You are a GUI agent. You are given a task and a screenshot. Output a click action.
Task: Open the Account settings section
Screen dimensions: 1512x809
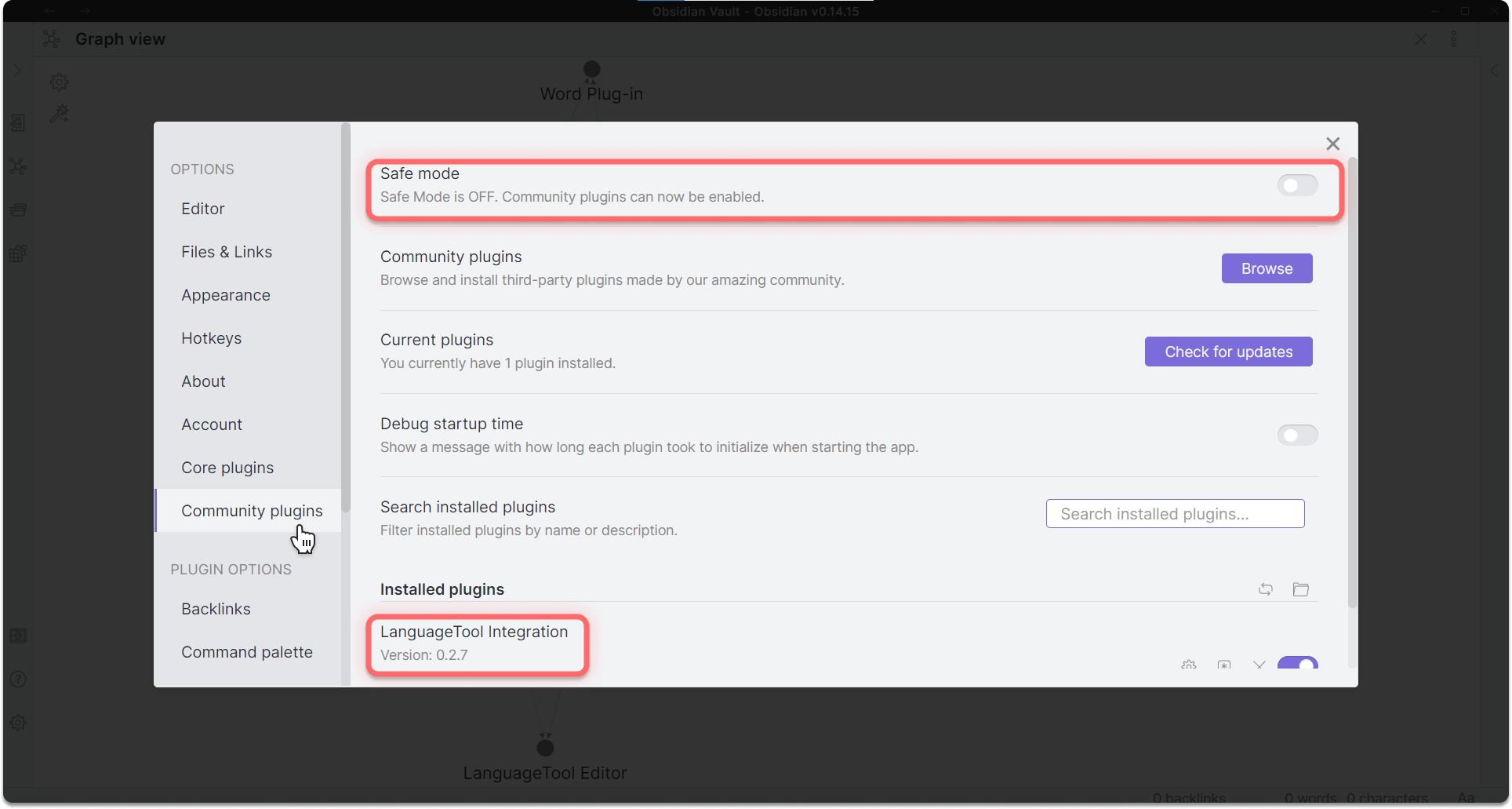[x=248, y=425]
